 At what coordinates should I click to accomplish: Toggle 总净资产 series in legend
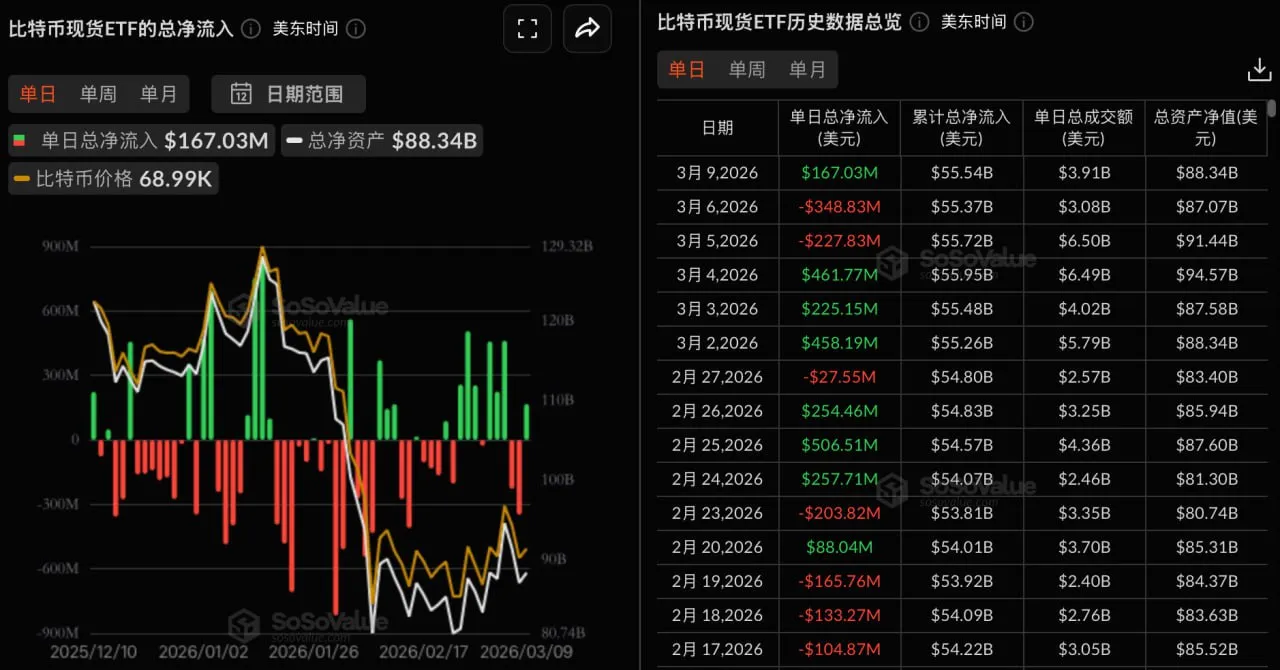pos(381,141)
